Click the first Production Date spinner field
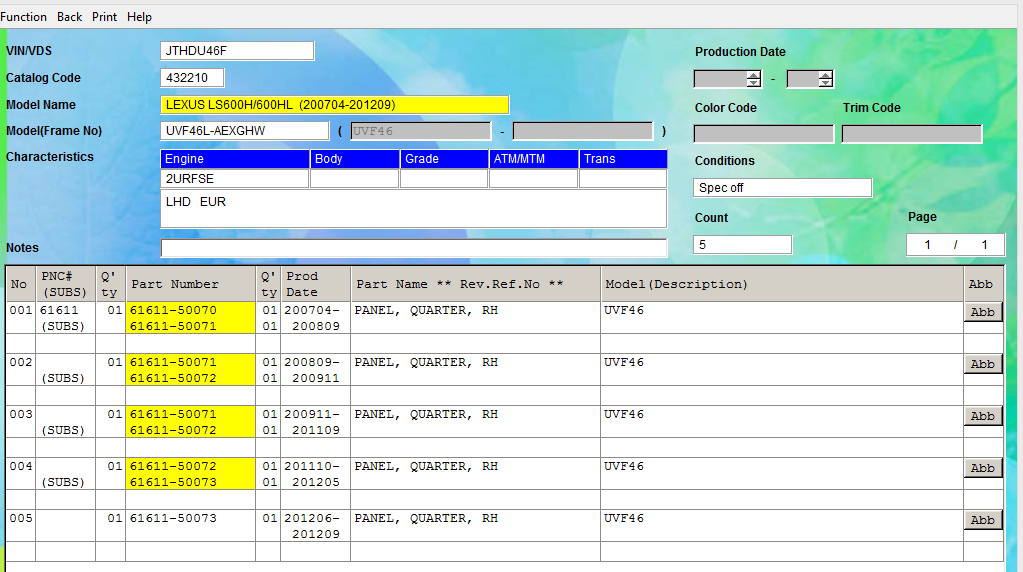1023x572 pixels. click(x=727, y=79)
